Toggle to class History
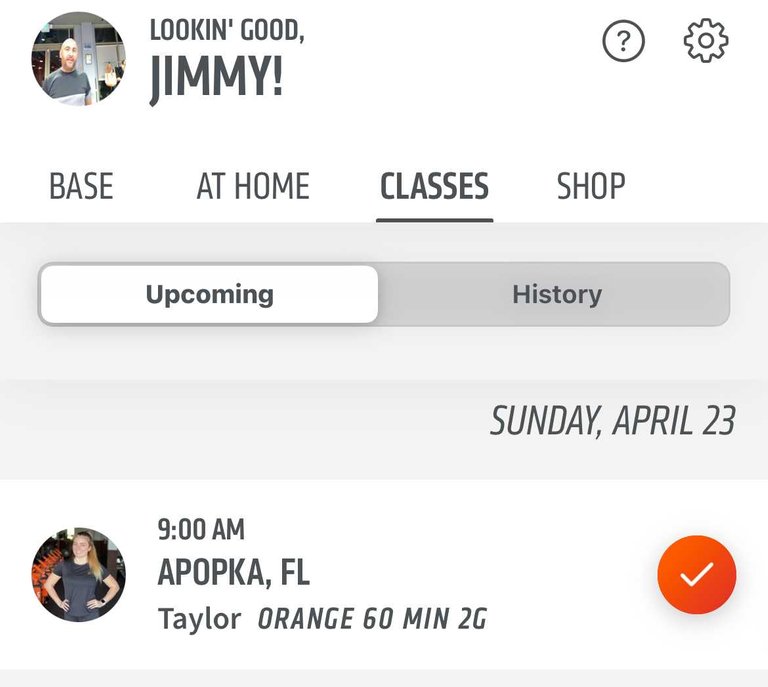The height and width of the screenshot is (687, 768). [x=557, y=294]
